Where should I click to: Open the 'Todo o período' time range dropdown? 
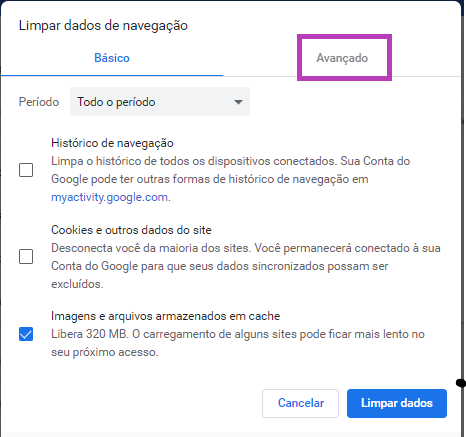point(160,102)
